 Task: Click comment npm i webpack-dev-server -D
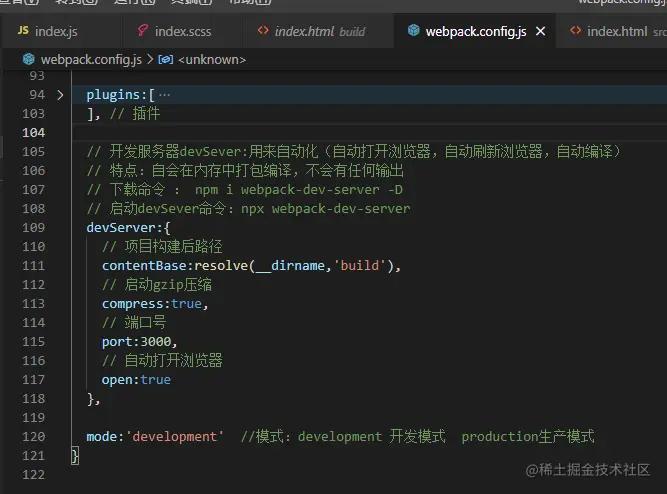pos(299,190)
